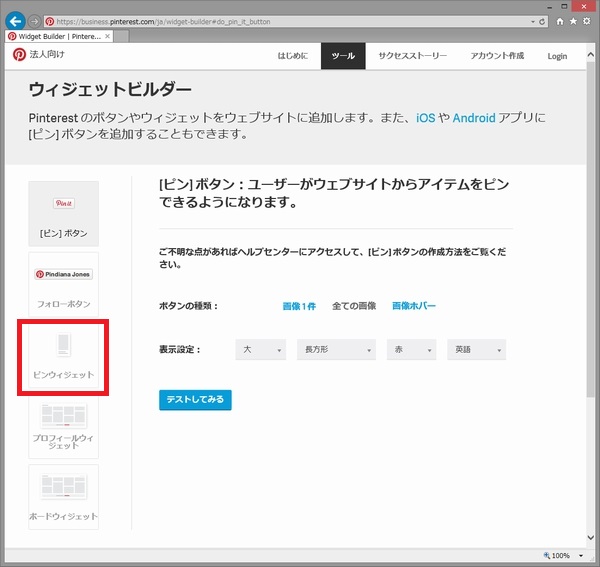This screenshot has width=600, height=567.
Task: Select the フォローボタン widget tile
Action: pyautogui.click(x=64, y=284)
